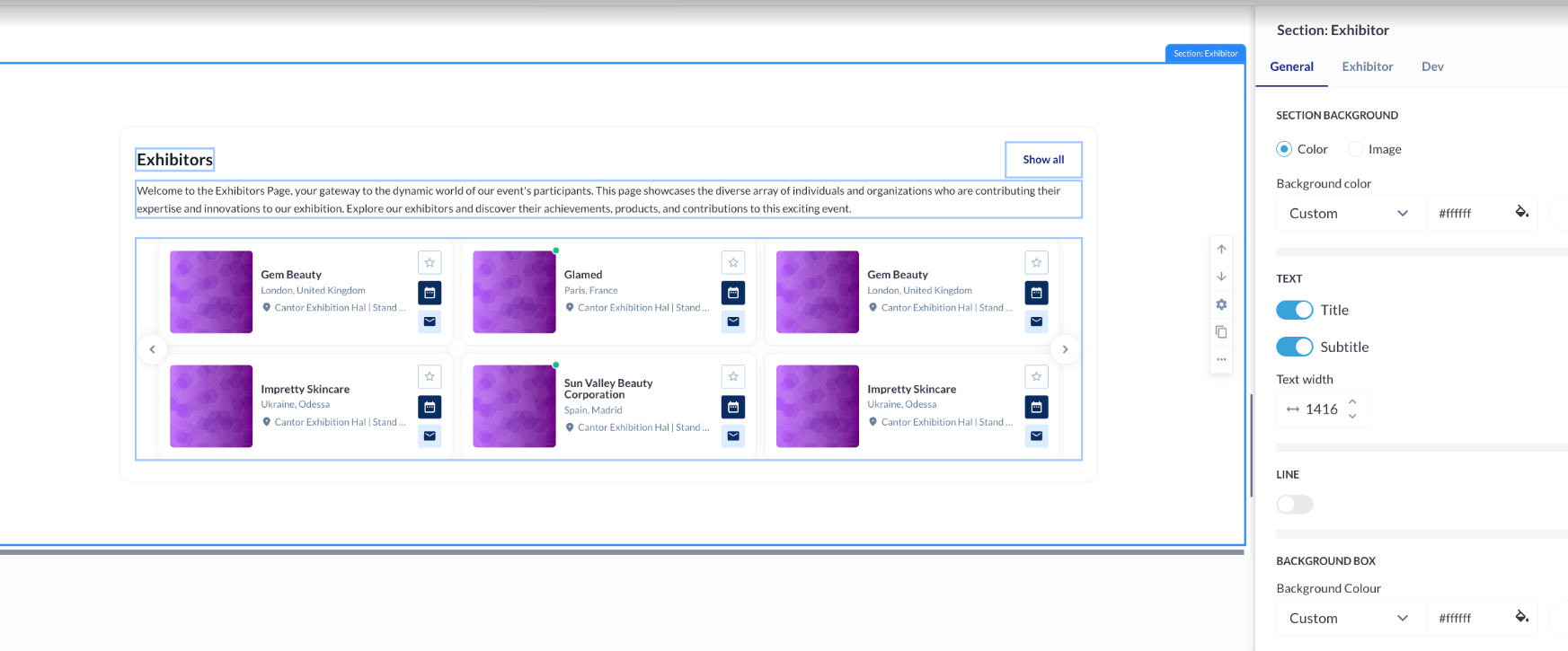The height and width of the screenshot is (651, 1568).
Task: Star the leftmost Gem Beauty card
Action: (x=430, y=263)
